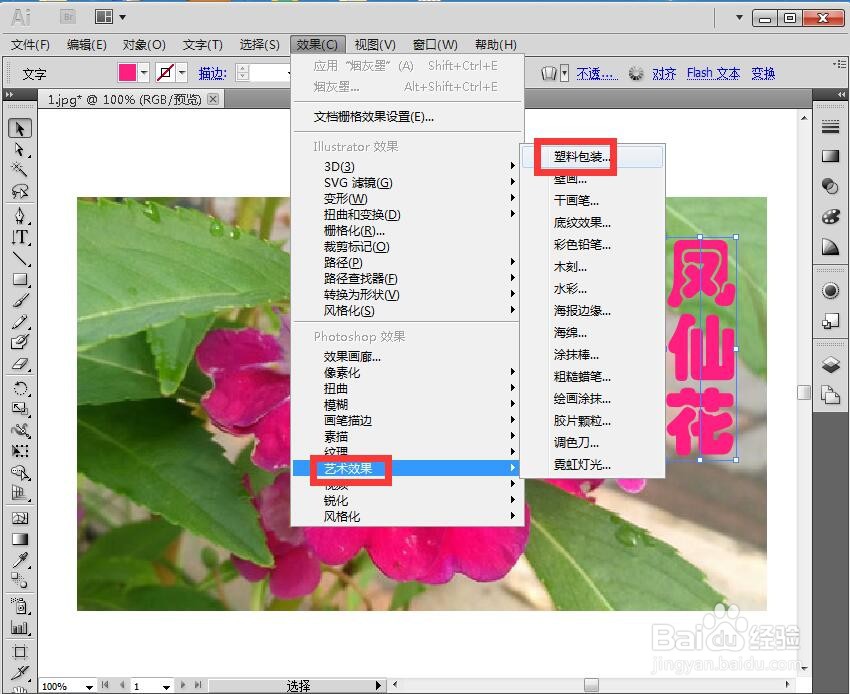Select the 风仙花 text object
Image resolution: width=850 pixels, height=694 pixels.
click(x=701, y=348)
